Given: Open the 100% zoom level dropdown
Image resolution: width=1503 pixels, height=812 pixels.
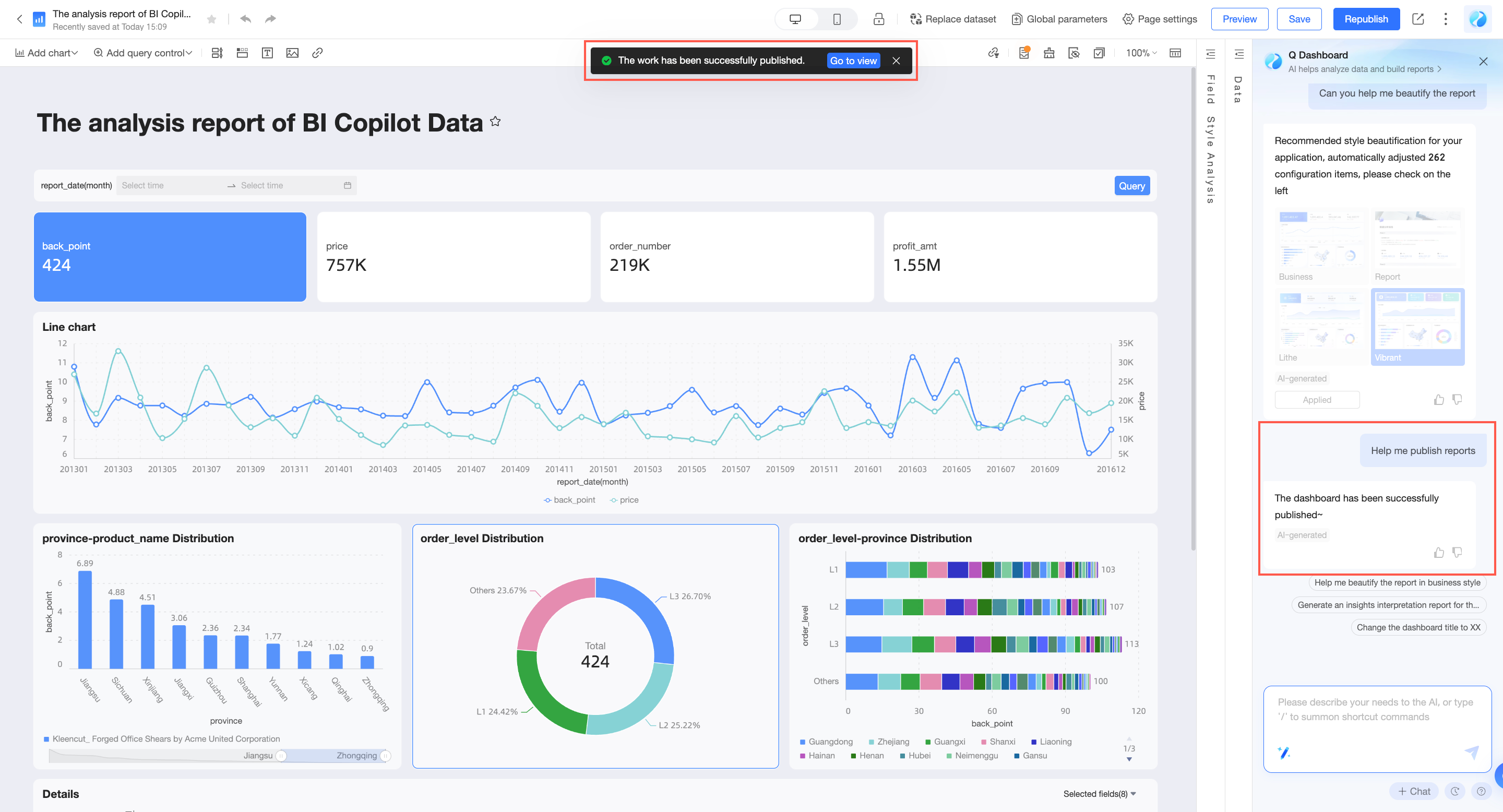Looking at the screenshot, I should (x=1141, y=53).
